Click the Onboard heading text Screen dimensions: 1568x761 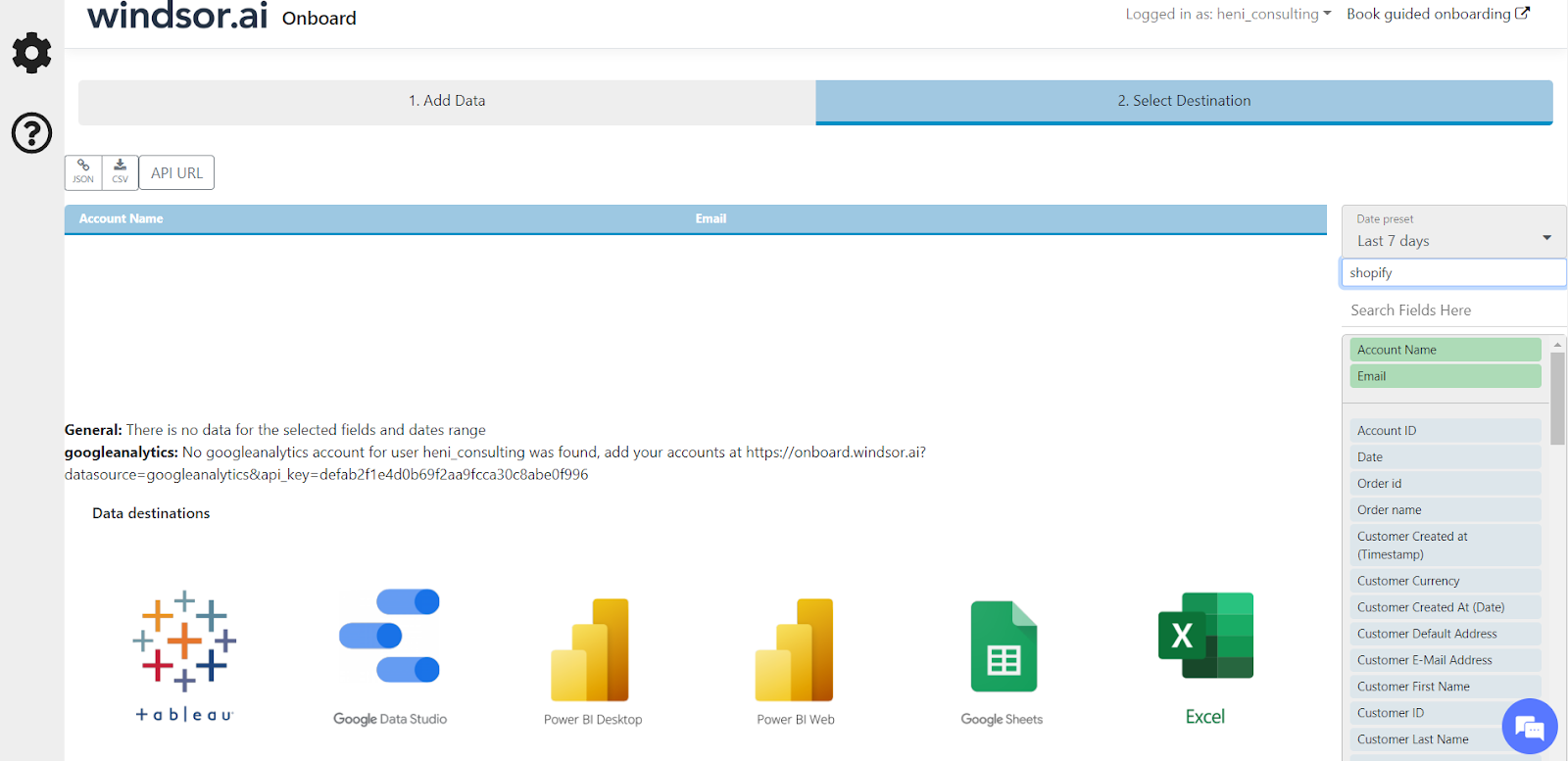319,19
